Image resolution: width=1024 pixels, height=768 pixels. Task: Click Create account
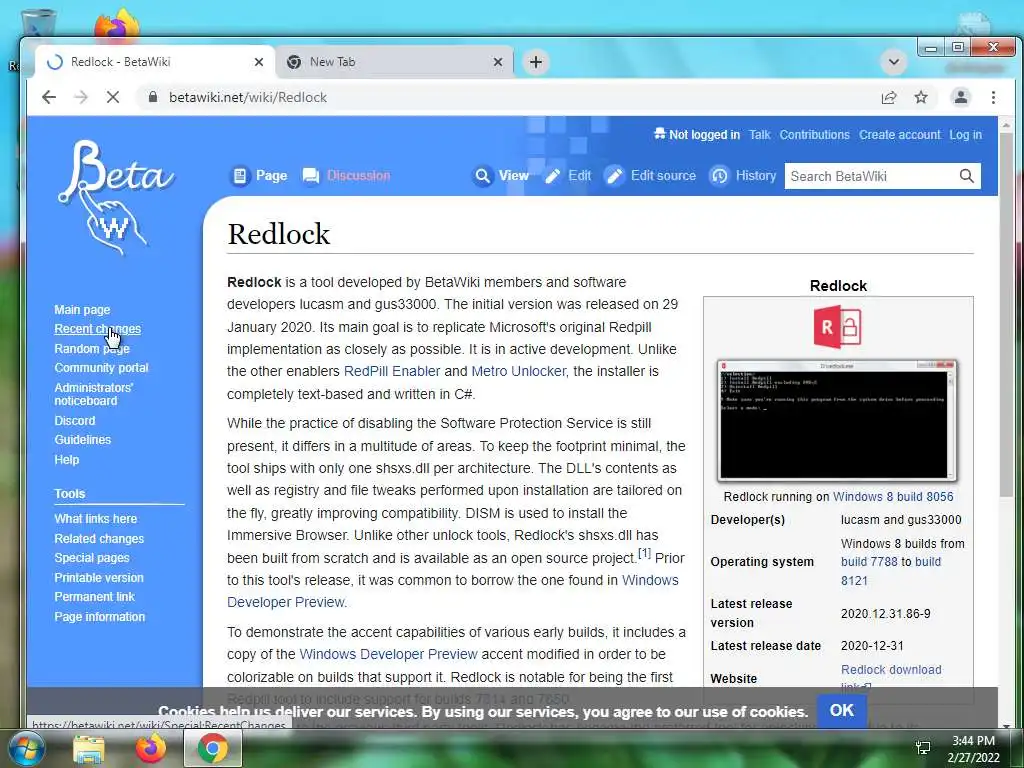coord(900,135)
